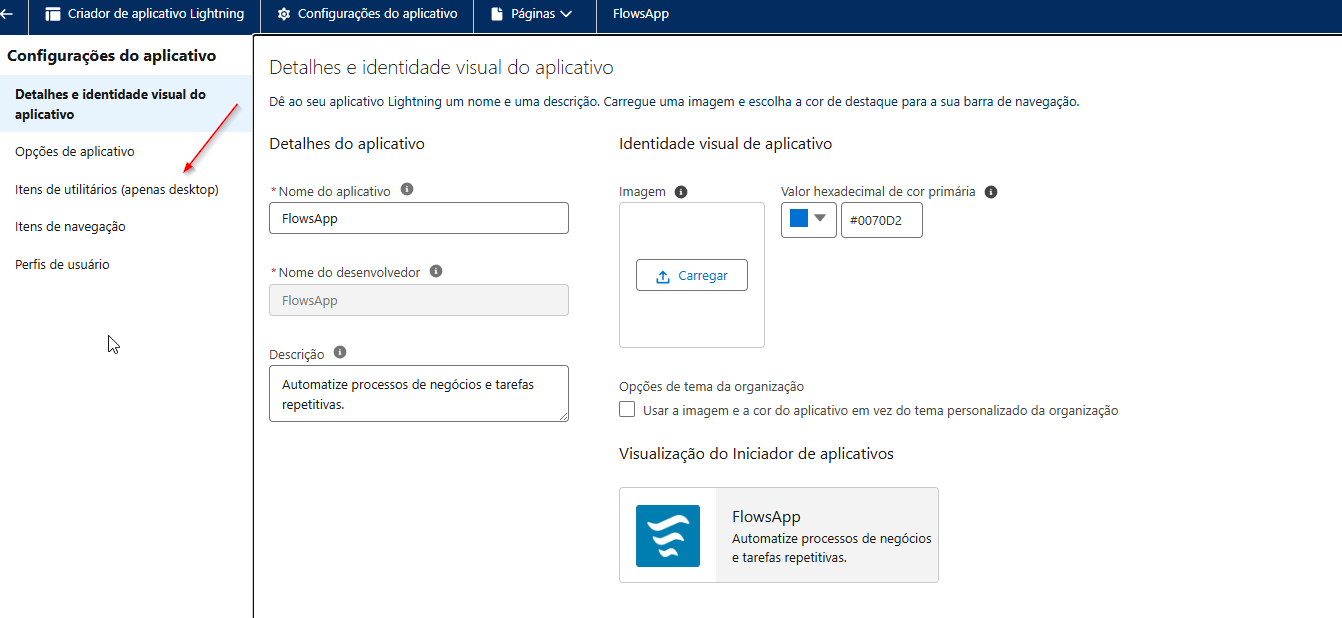Click the disabled Nome do desenvolvedor field

(419, 300)
